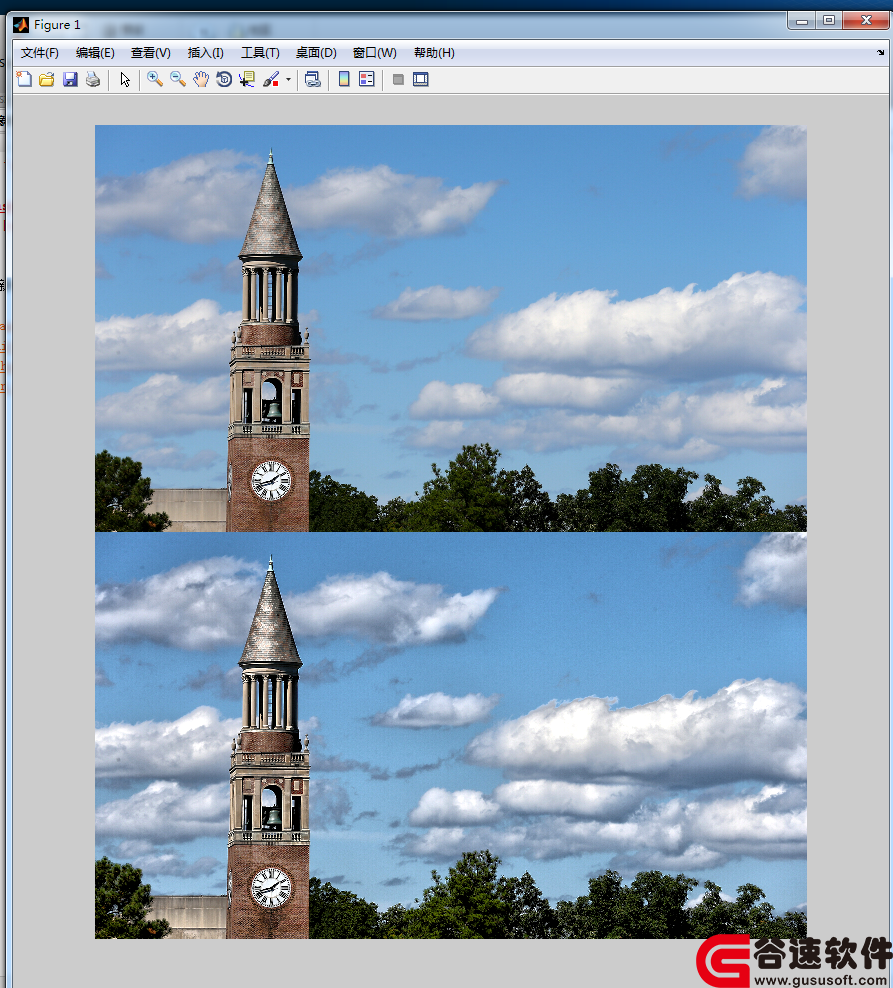This screenshot has width=893, height=988.
Task: Open the 工具(T) menu
Action: pyautogui.click(x=260, y=53)
